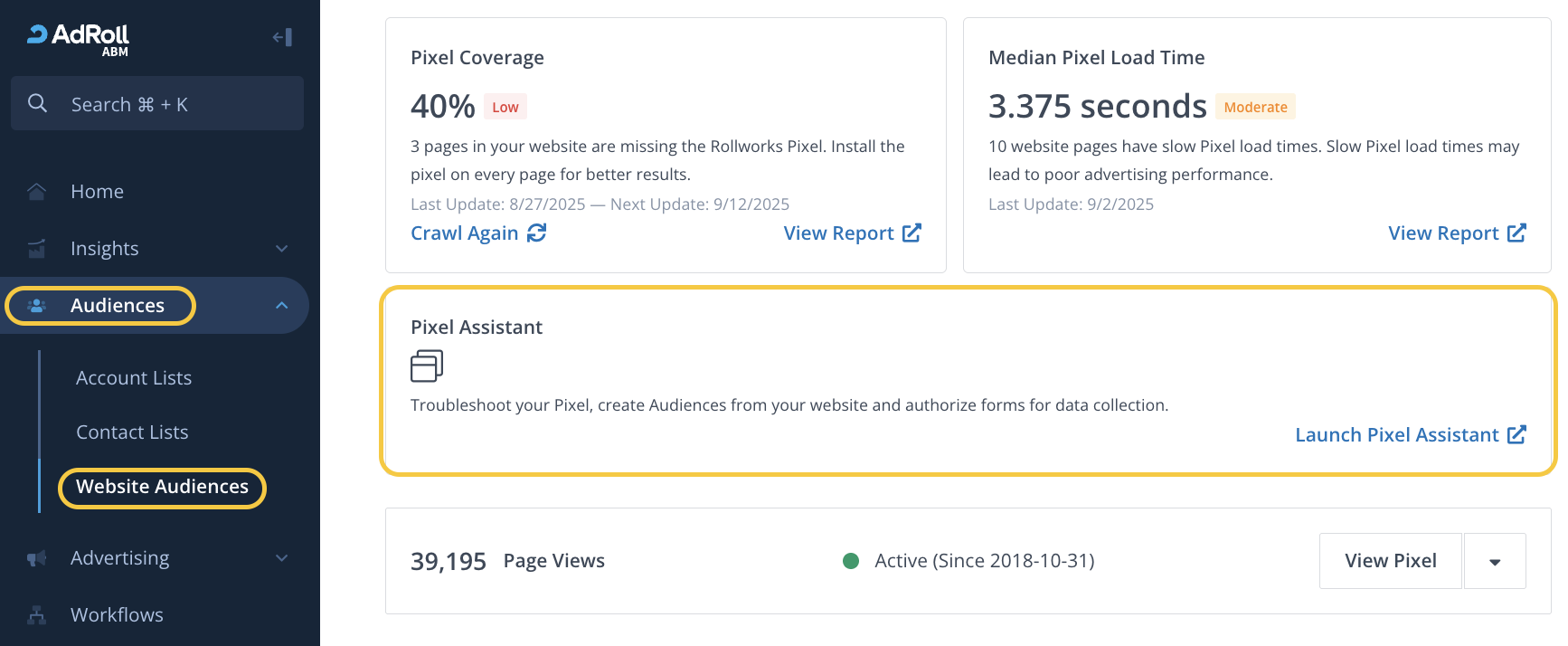Viewport: 1568px width, 646px height.
Task: Click the Home house icon
Action: pos(36,192)
